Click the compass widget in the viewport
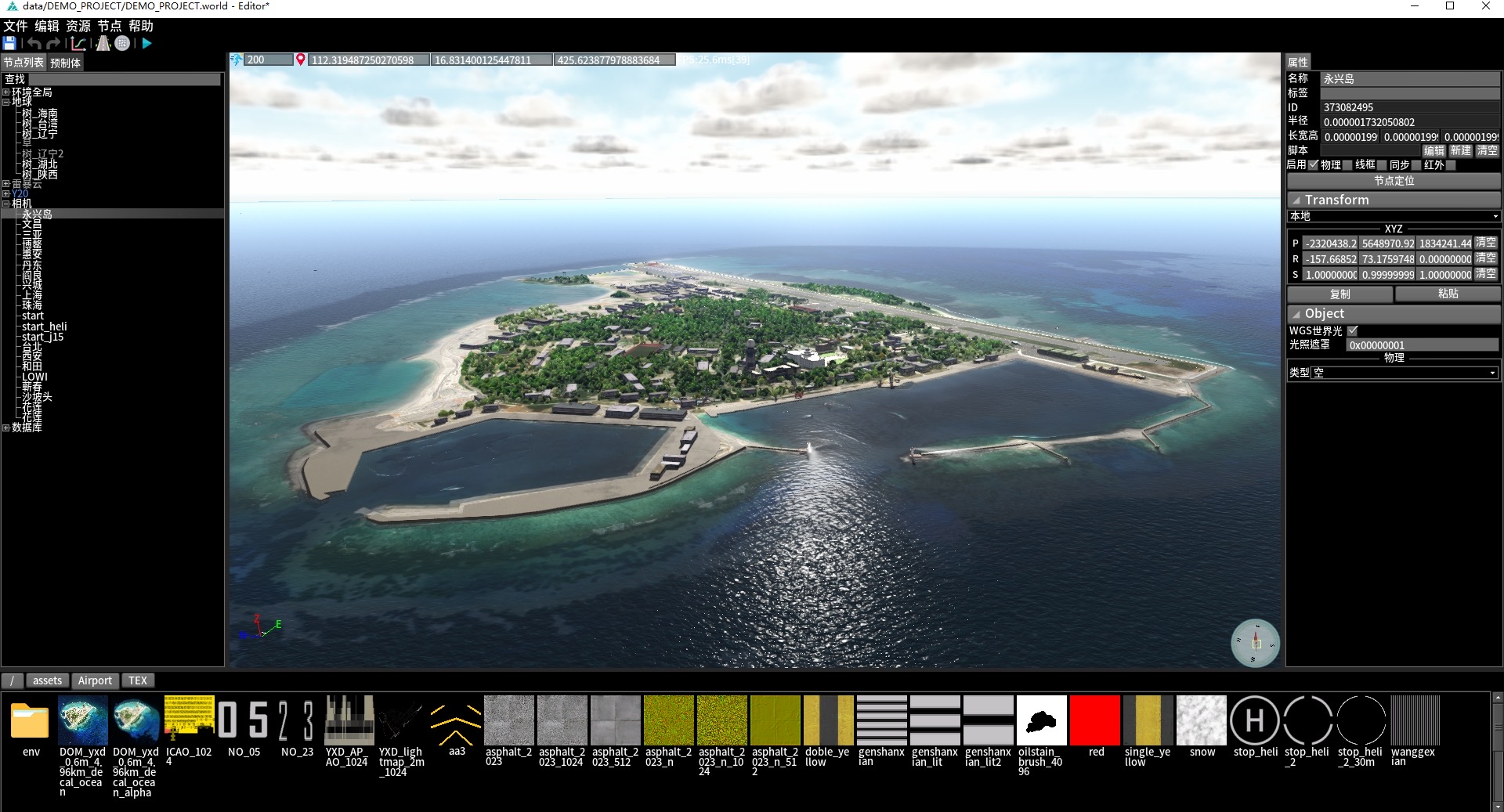 pyautogui.click(x=1255, y=643)
